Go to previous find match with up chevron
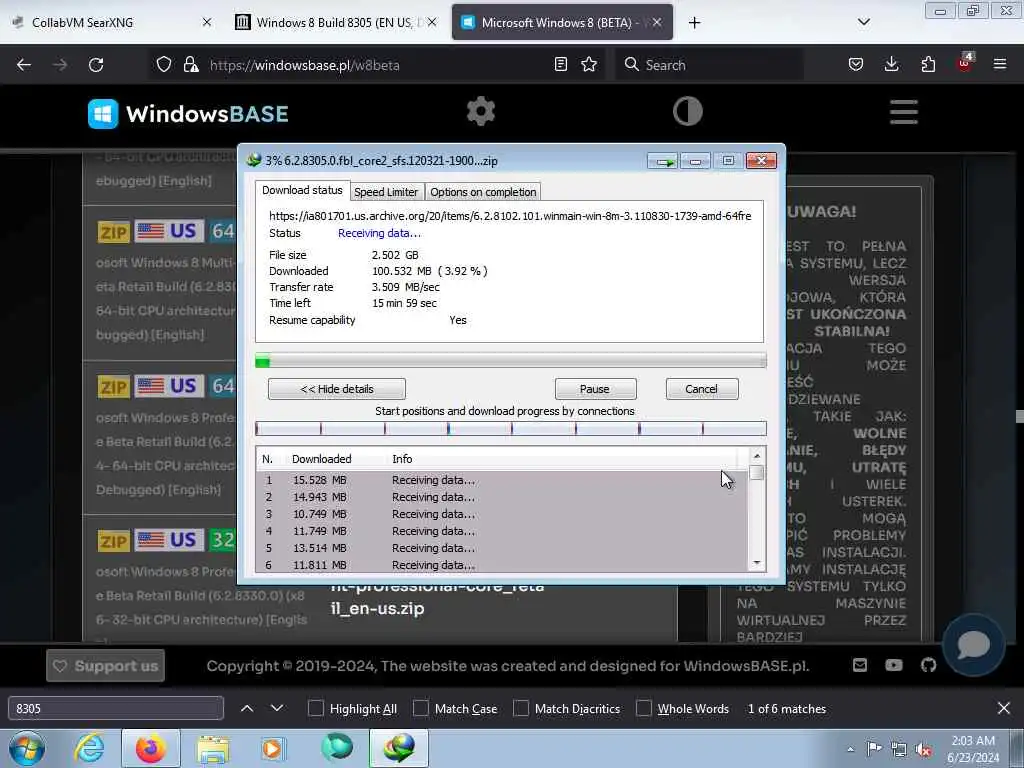Screen dimensions: 1024x768 [247, 709]
